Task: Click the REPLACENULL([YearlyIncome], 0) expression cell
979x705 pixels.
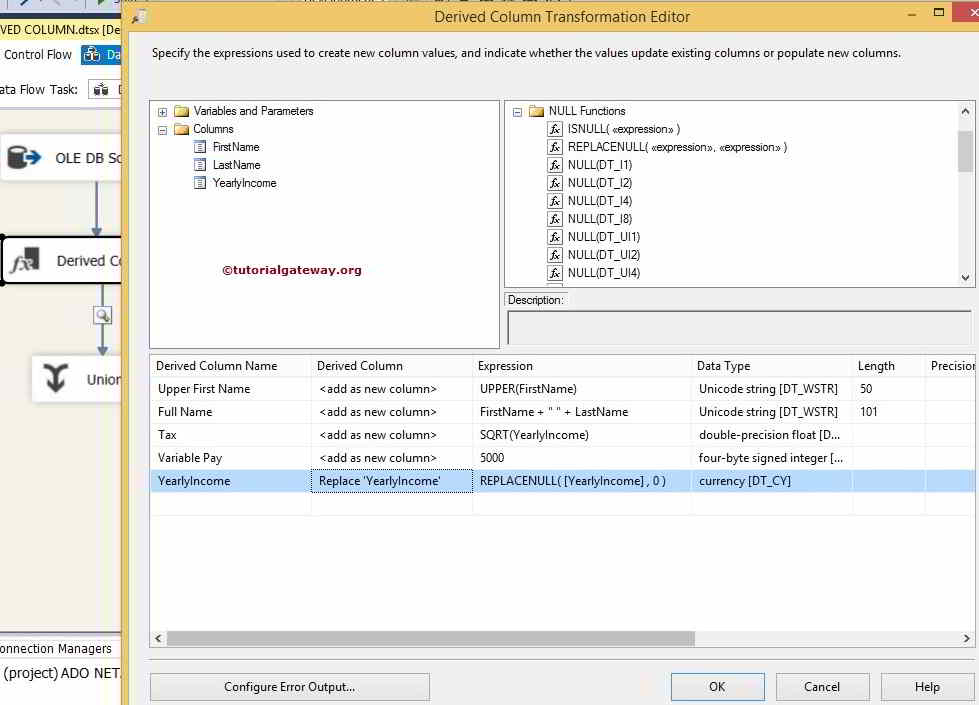Action: [x=582, y=481]
